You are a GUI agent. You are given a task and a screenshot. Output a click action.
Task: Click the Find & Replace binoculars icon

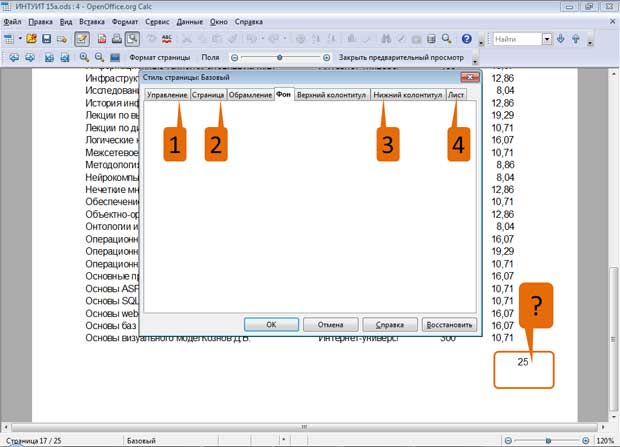[x=386, y=39]
